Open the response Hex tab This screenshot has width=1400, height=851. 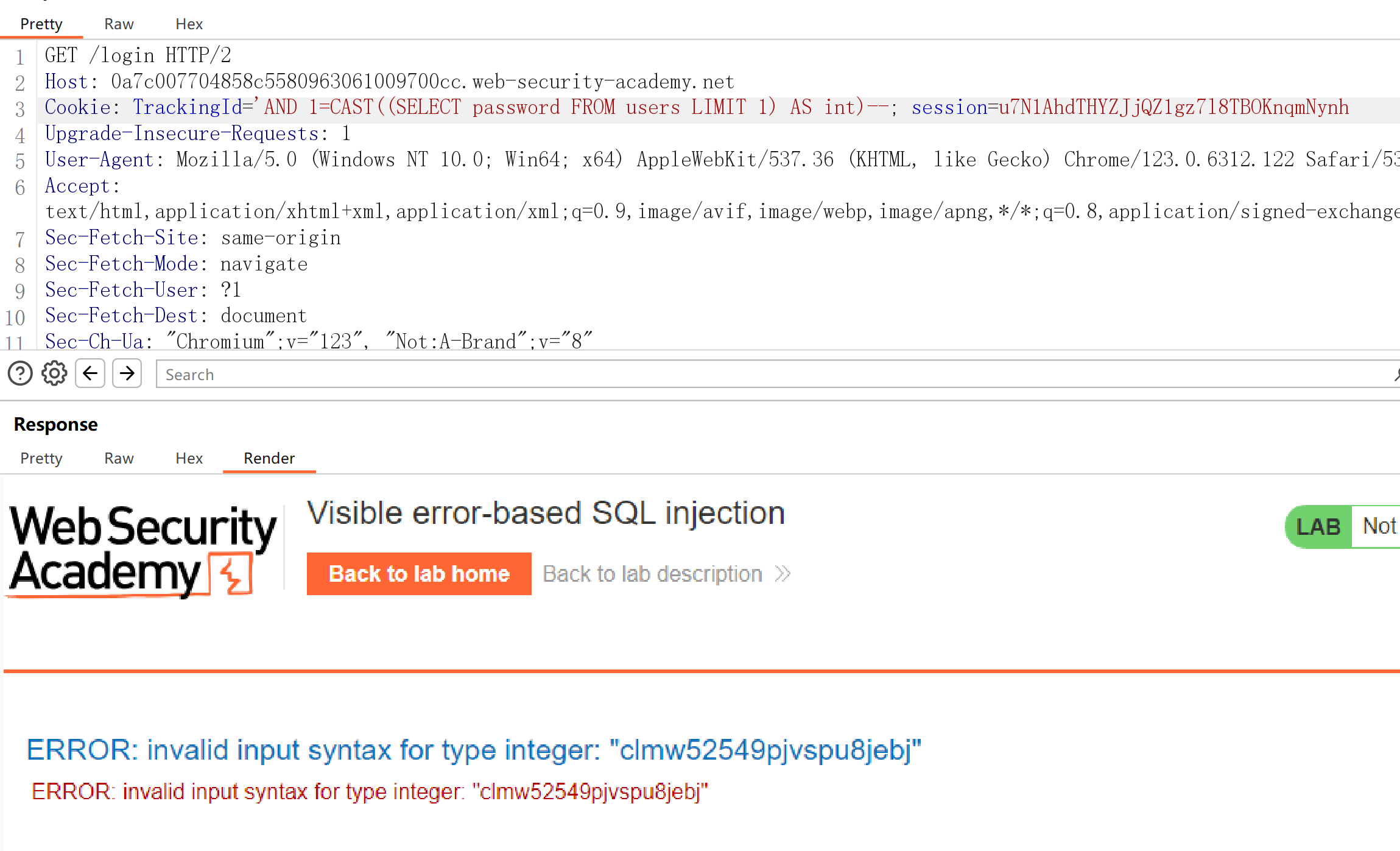click(x=189, y=458)
